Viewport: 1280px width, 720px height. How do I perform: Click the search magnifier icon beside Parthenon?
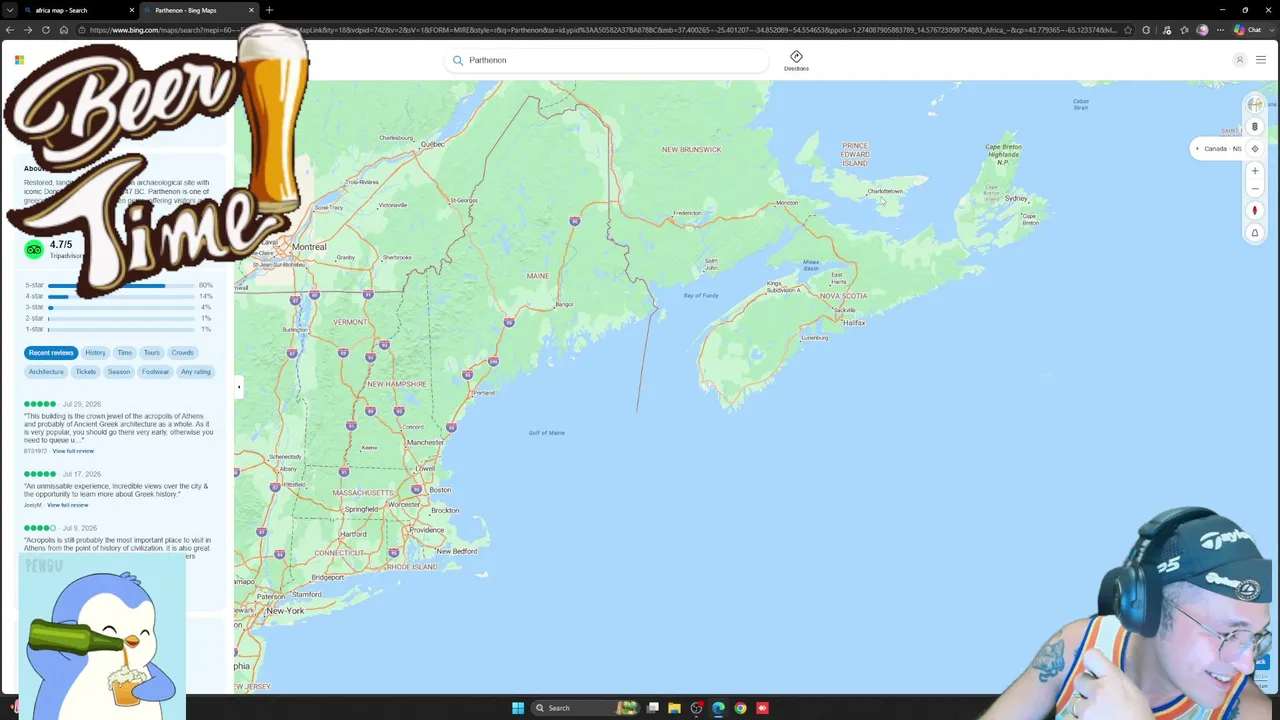(458, 60)
